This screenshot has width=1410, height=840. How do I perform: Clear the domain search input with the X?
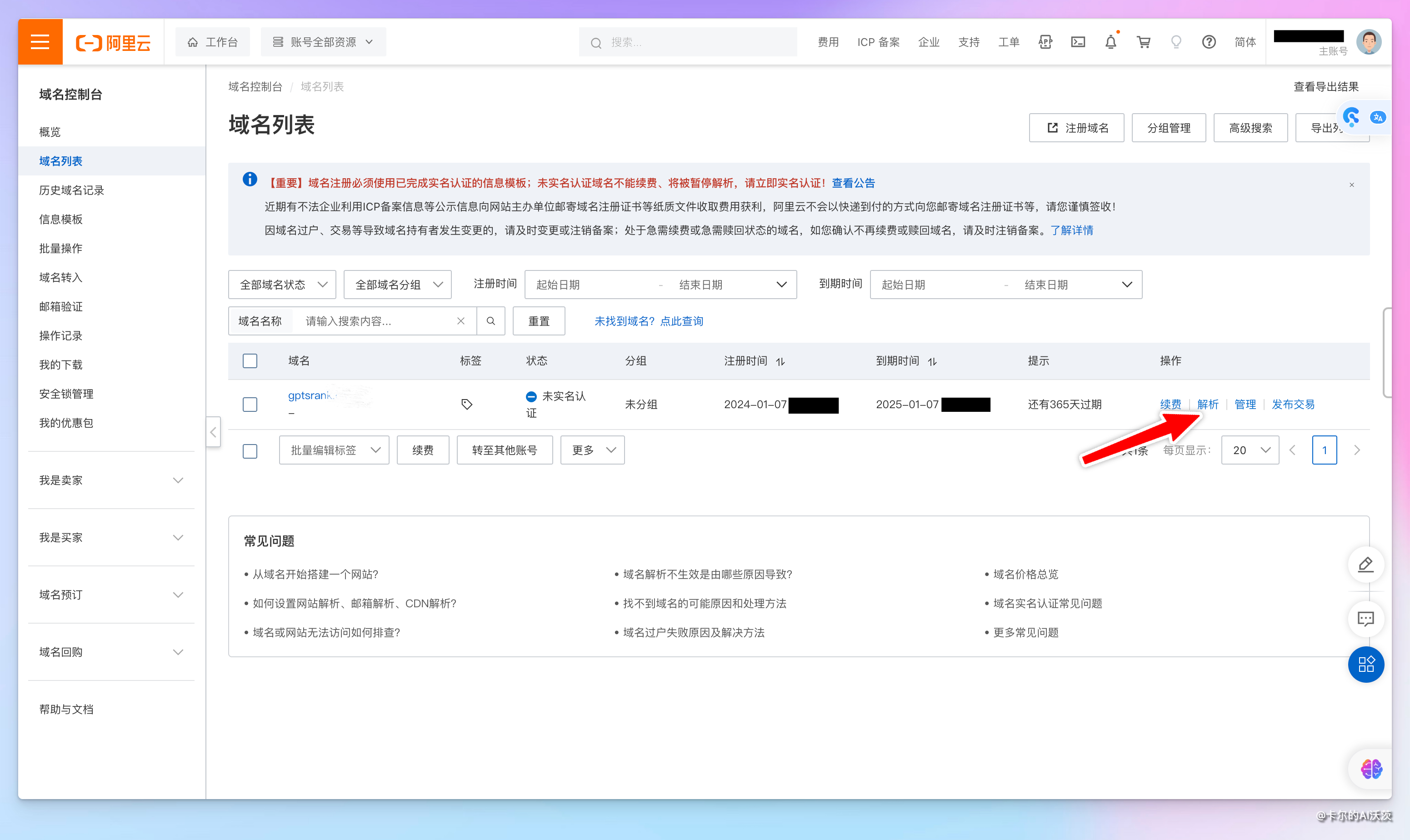[x=461, y=321]
